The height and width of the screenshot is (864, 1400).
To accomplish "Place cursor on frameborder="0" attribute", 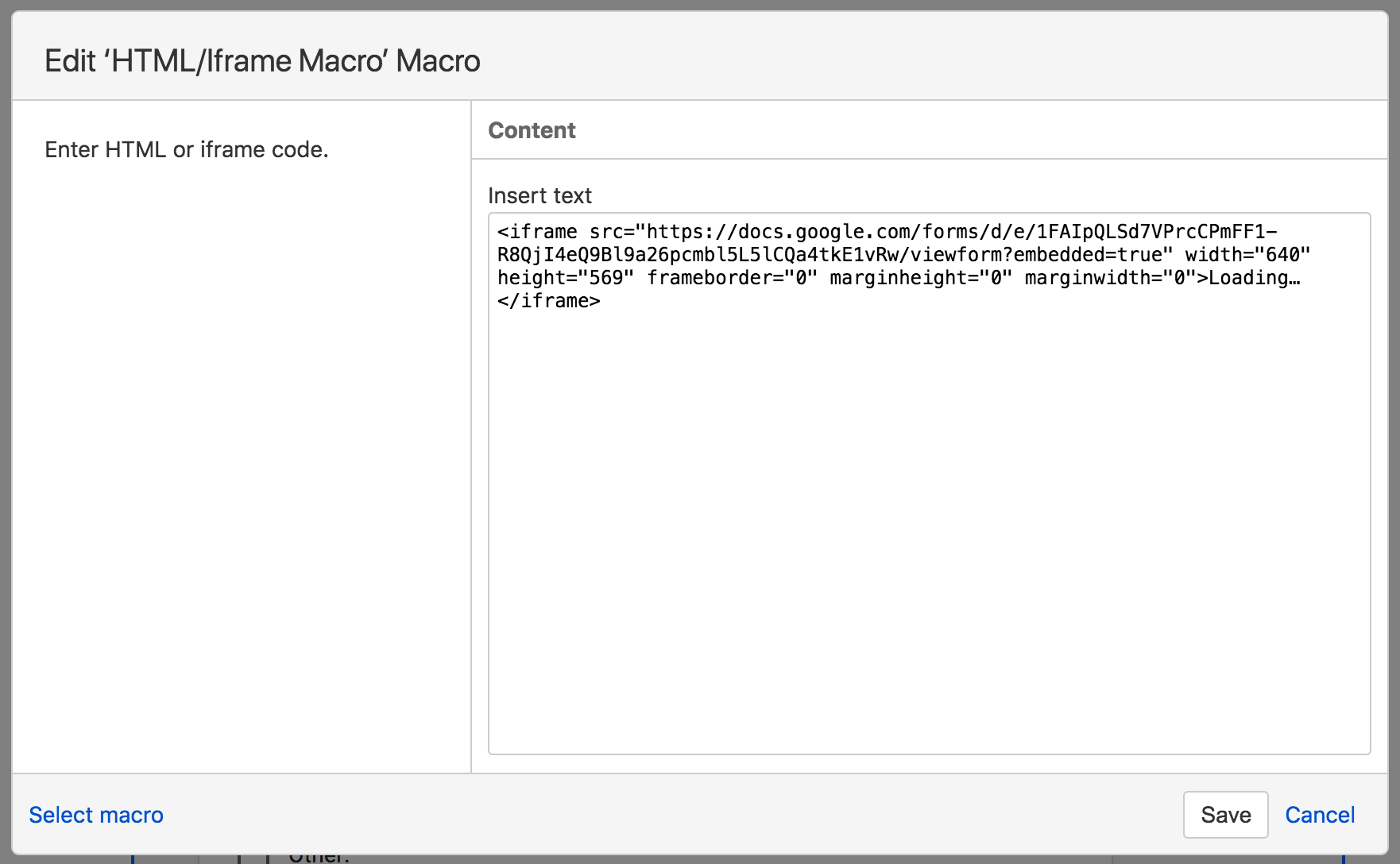I will [732, 278].
